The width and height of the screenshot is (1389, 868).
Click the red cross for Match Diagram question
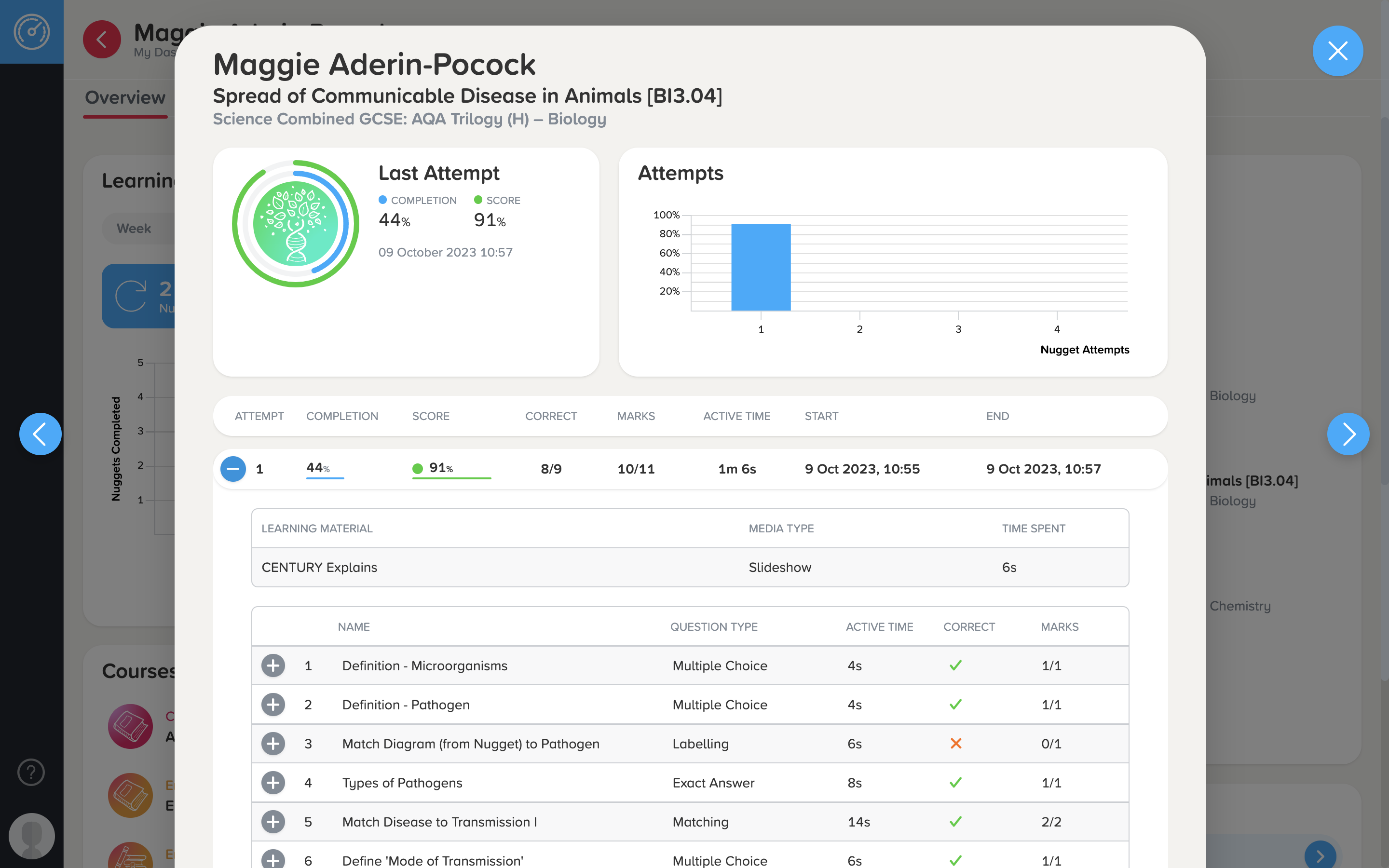pyautogui.click(x=955, y=744)
